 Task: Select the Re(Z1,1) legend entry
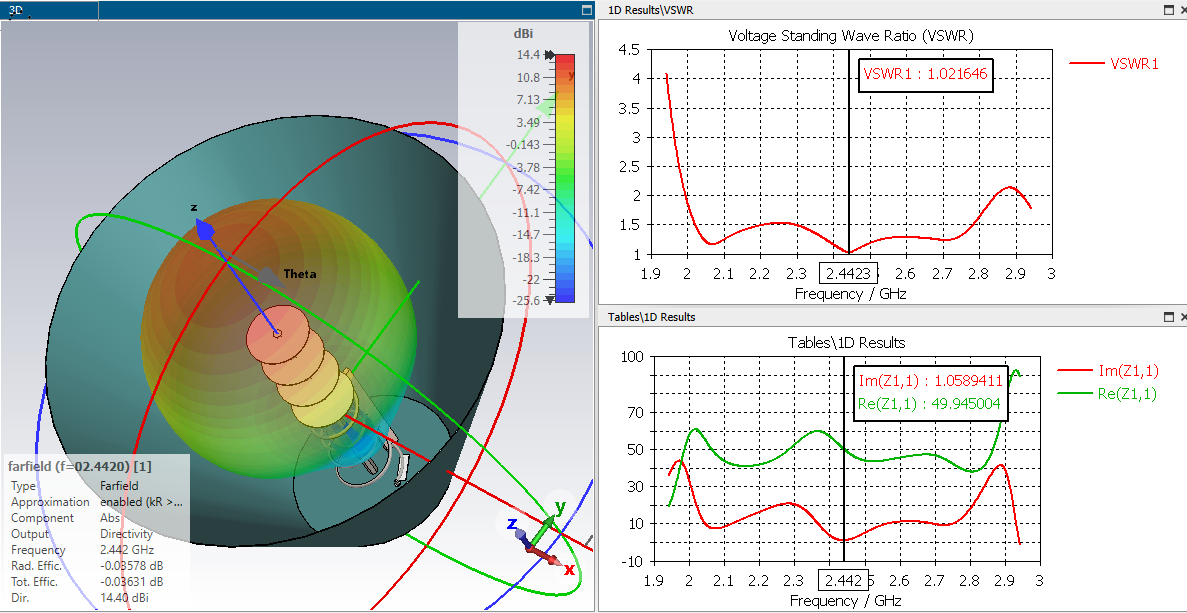tap(1107, 394)
